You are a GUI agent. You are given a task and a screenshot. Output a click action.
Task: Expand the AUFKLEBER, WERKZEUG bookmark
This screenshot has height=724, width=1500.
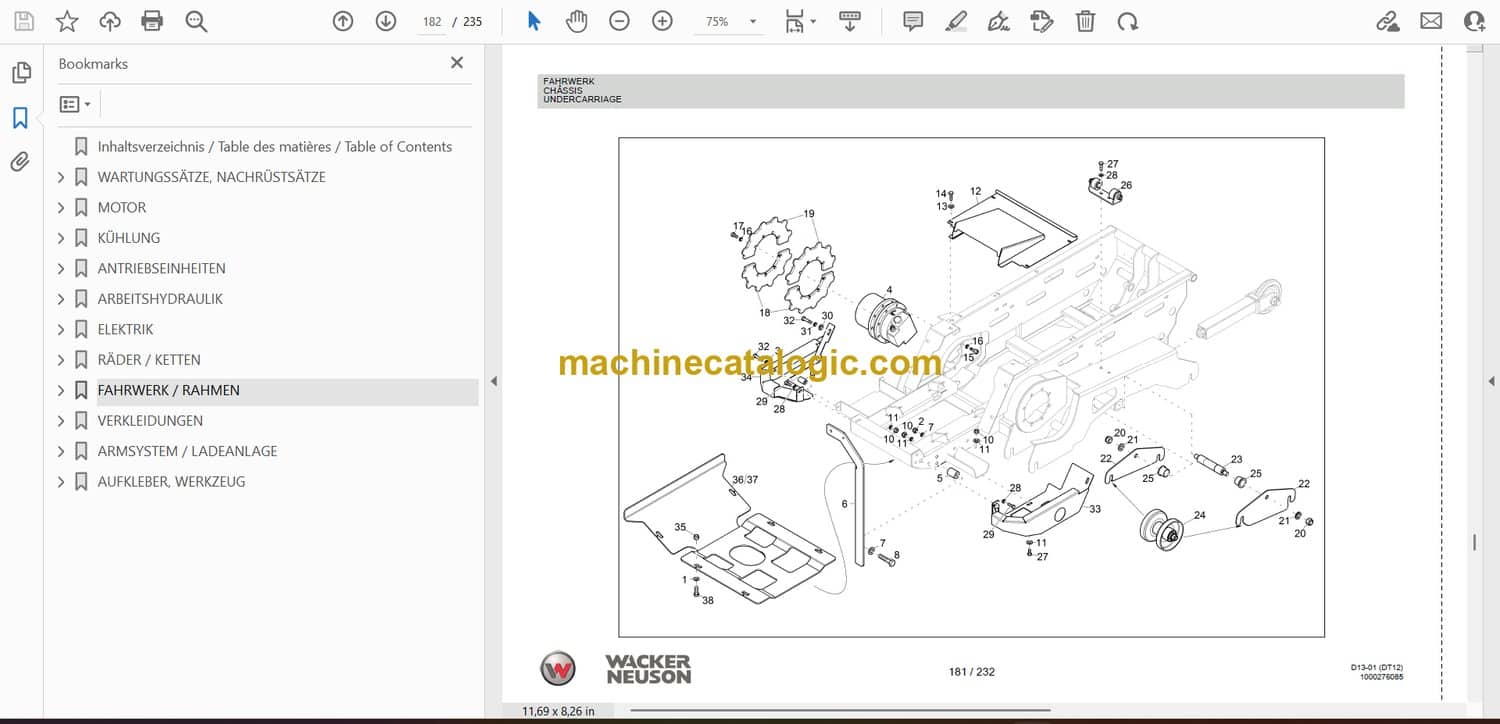61,482
